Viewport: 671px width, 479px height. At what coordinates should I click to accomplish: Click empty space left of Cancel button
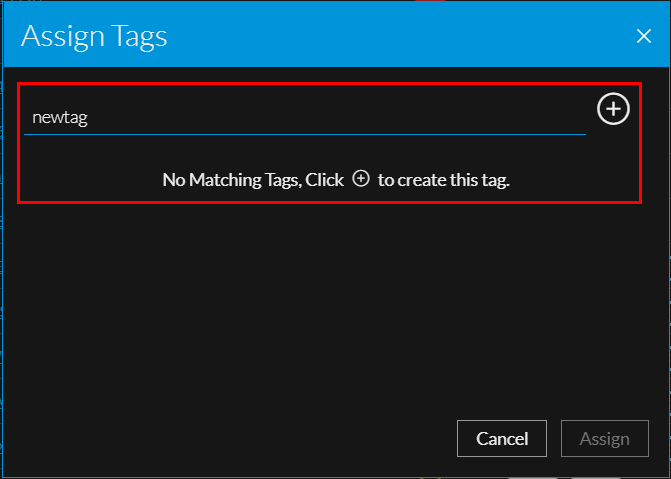(x=300, y=438)
